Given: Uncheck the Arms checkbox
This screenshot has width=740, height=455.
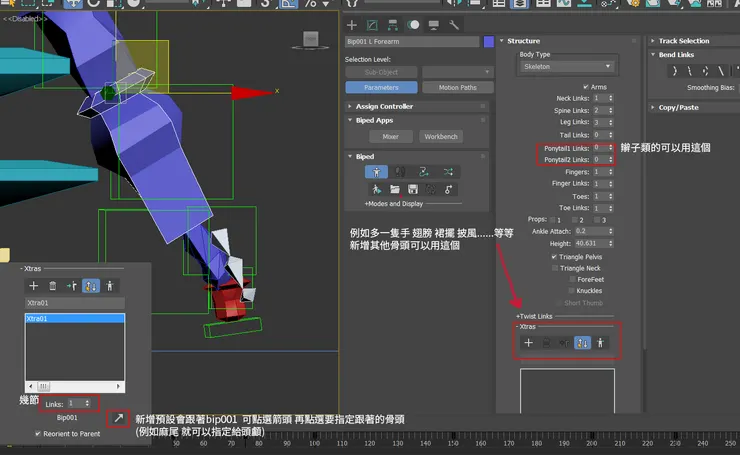Looking at the screenshot, I should (584, 87).
